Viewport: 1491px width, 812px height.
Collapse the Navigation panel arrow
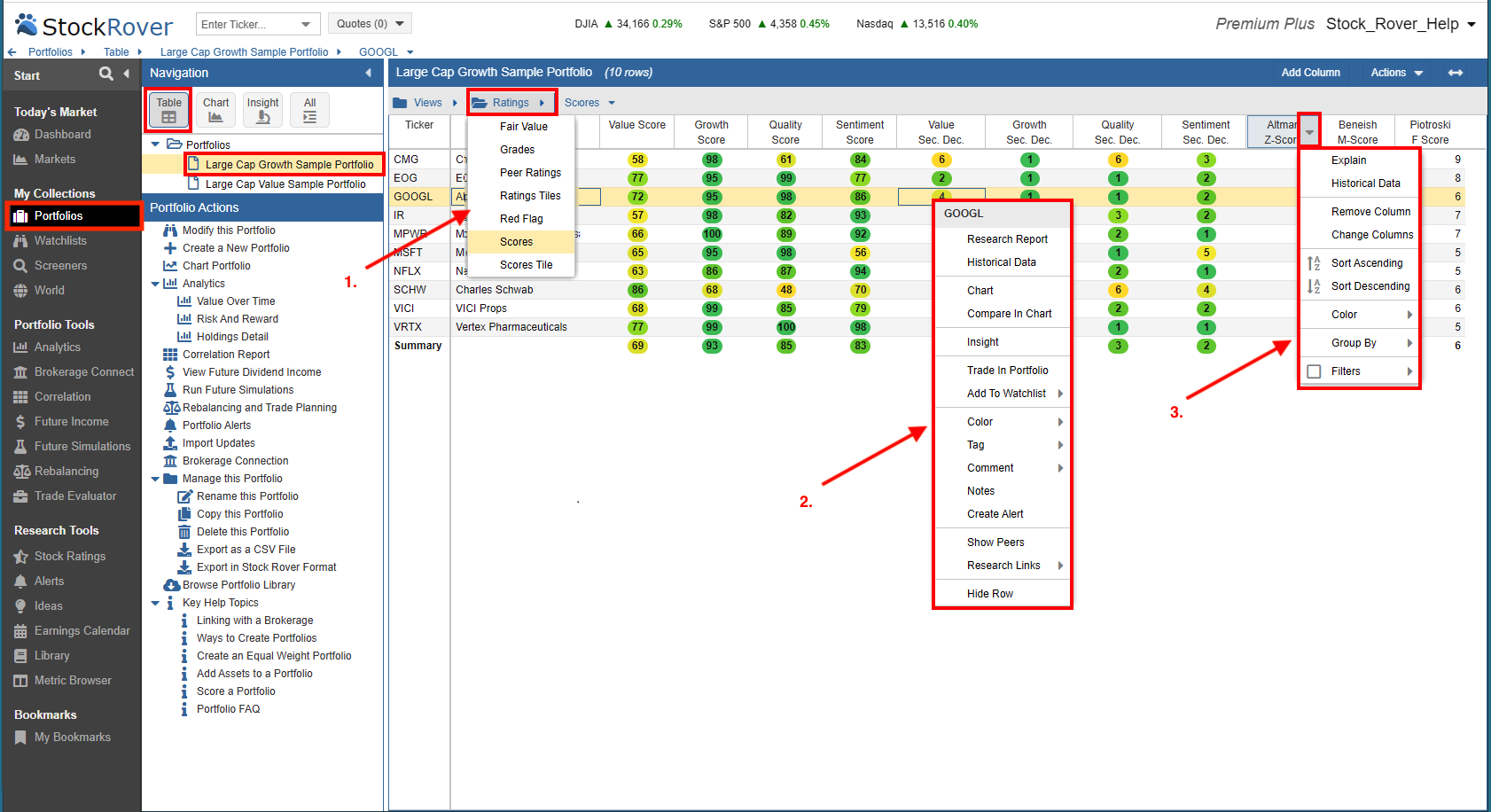click(x=368, y=73)
